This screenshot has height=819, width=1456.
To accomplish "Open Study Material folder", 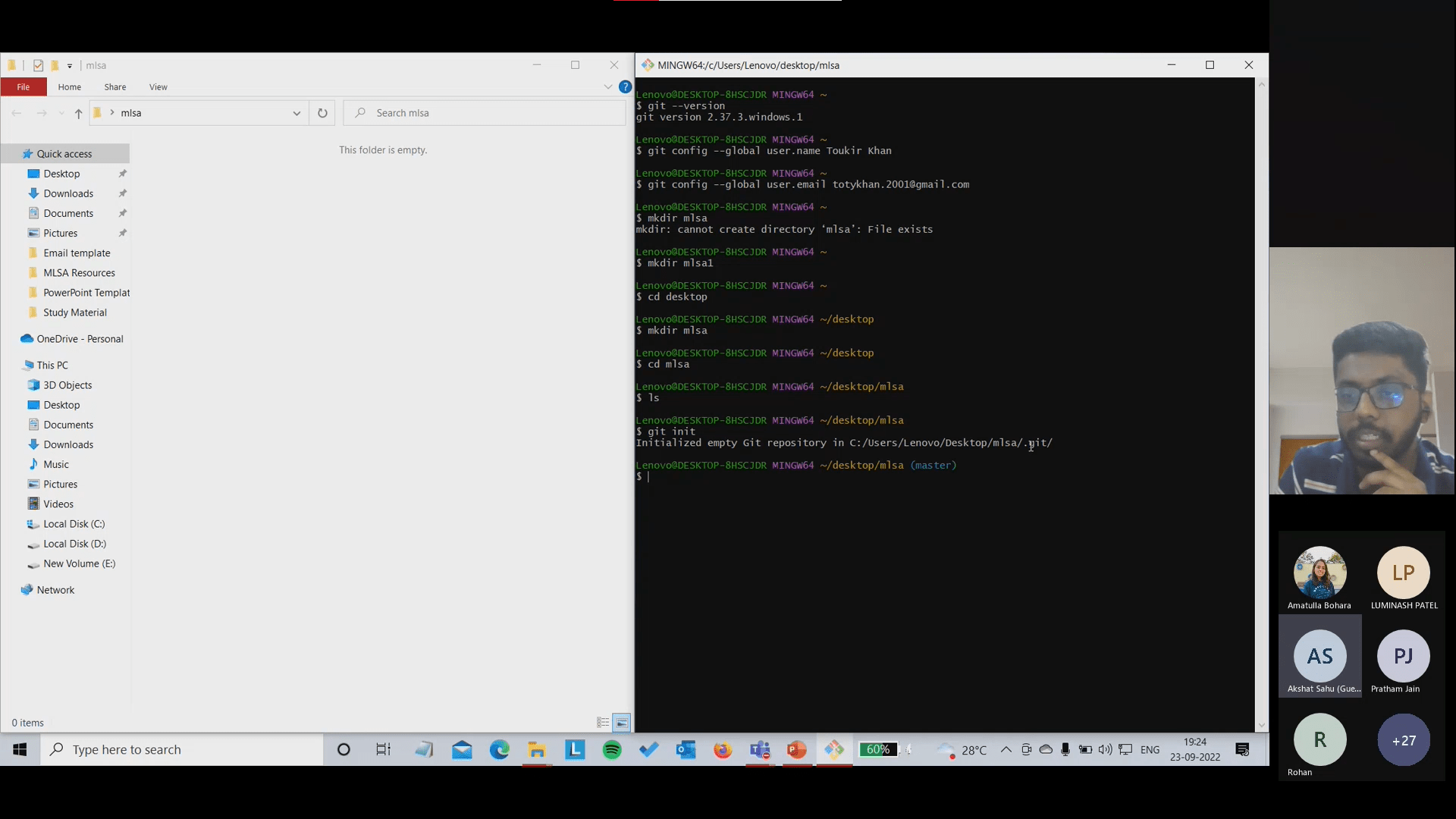I will (x=74, y=312).
